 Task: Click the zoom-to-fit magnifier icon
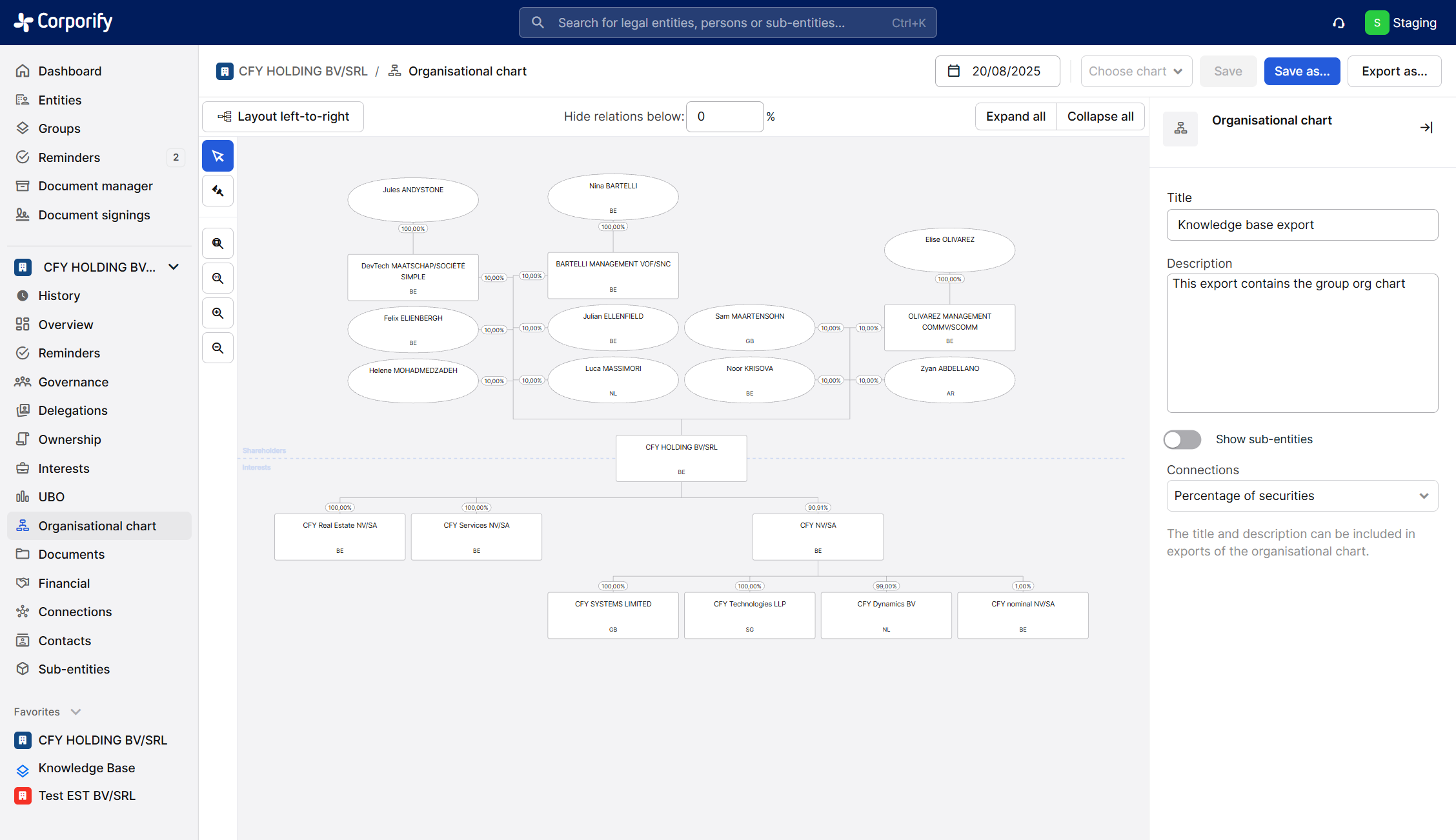click(217, 244)
